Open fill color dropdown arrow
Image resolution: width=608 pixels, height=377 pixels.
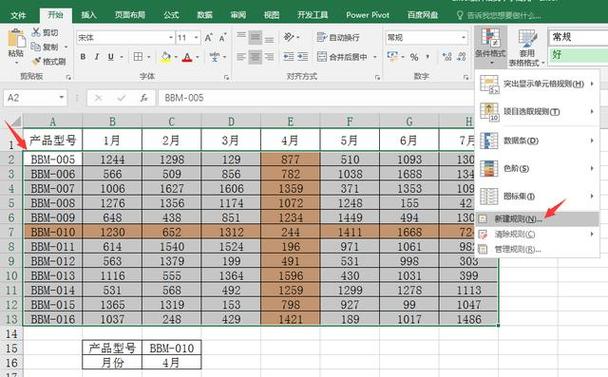176,57
